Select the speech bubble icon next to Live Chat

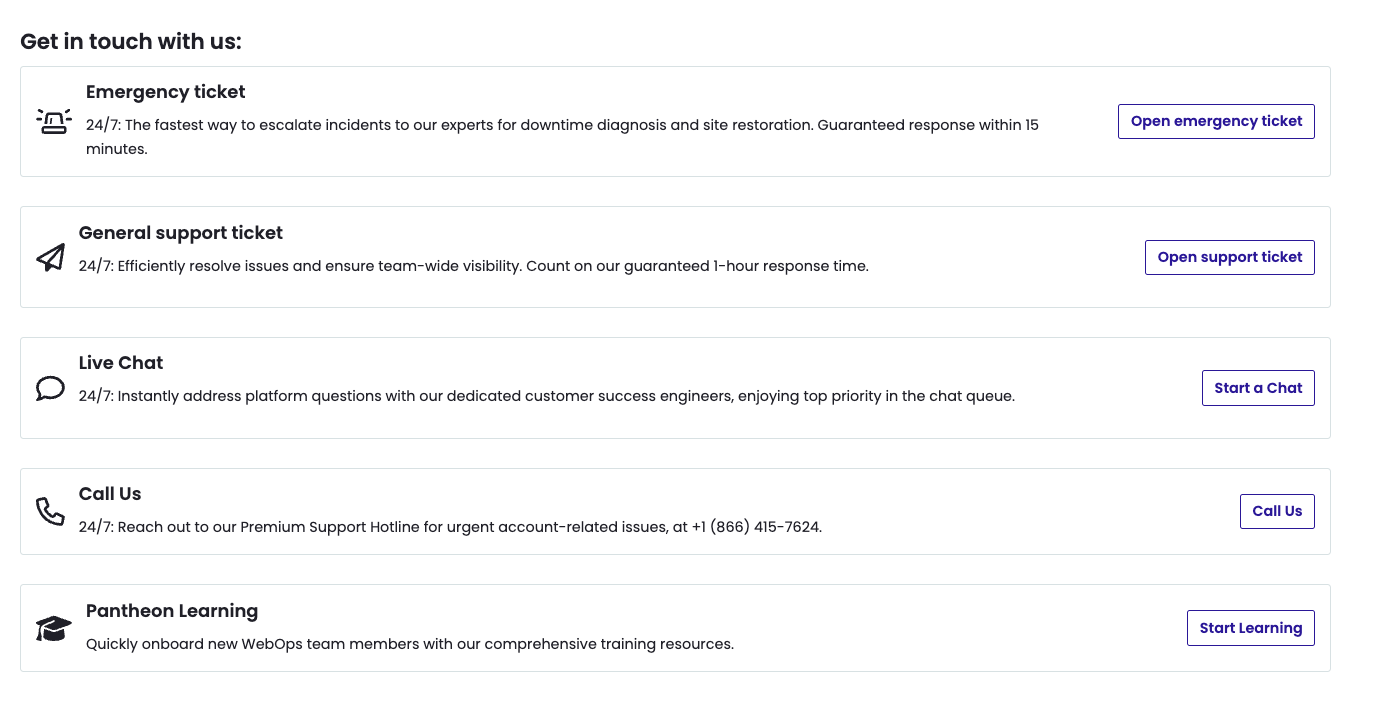click(49, 388)
